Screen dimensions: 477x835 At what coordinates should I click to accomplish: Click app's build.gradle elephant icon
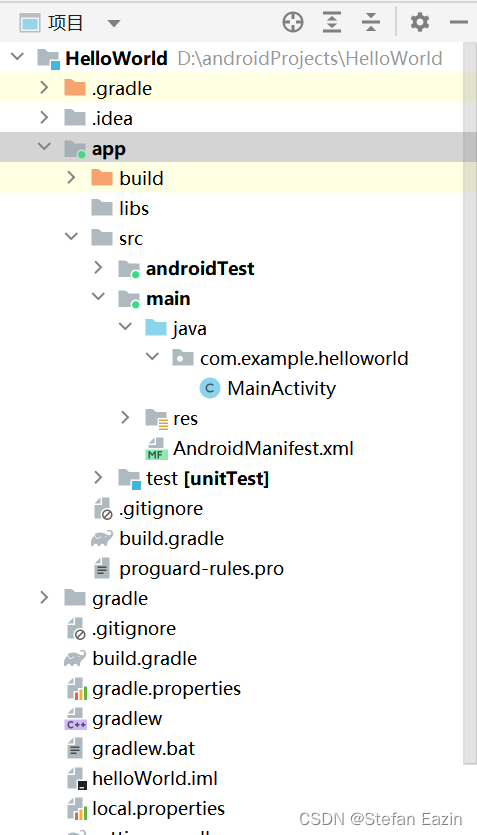click(x=102, y=539)
